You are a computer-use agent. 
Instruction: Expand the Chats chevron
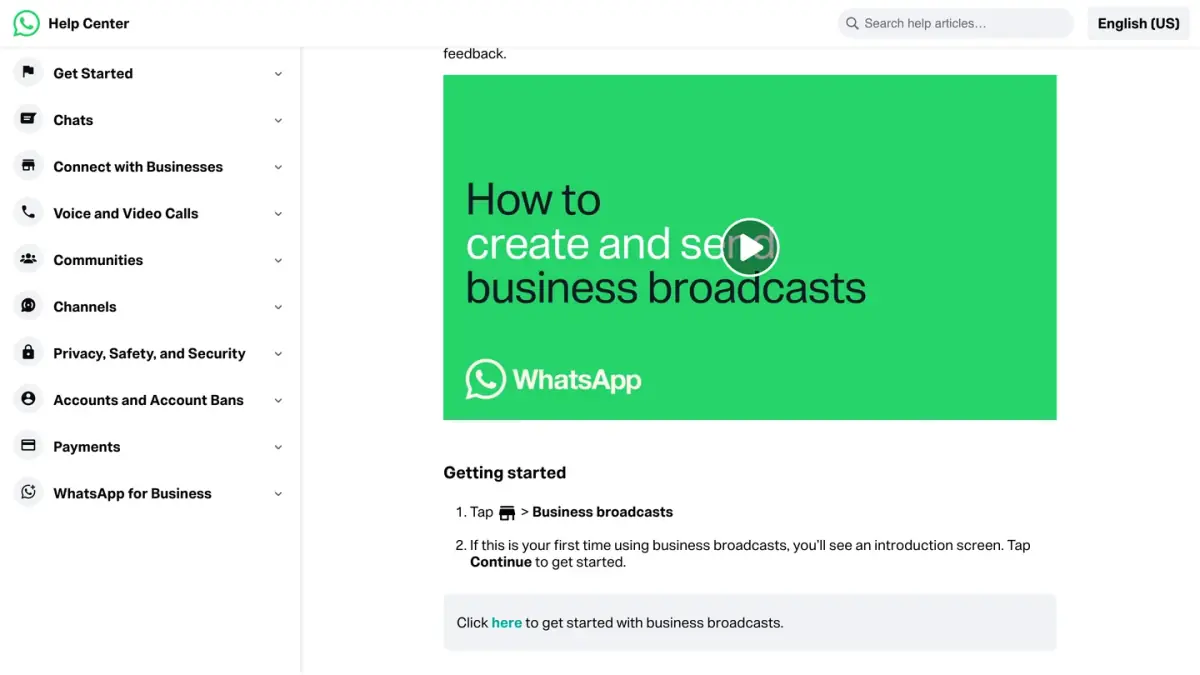click(278, 120)
